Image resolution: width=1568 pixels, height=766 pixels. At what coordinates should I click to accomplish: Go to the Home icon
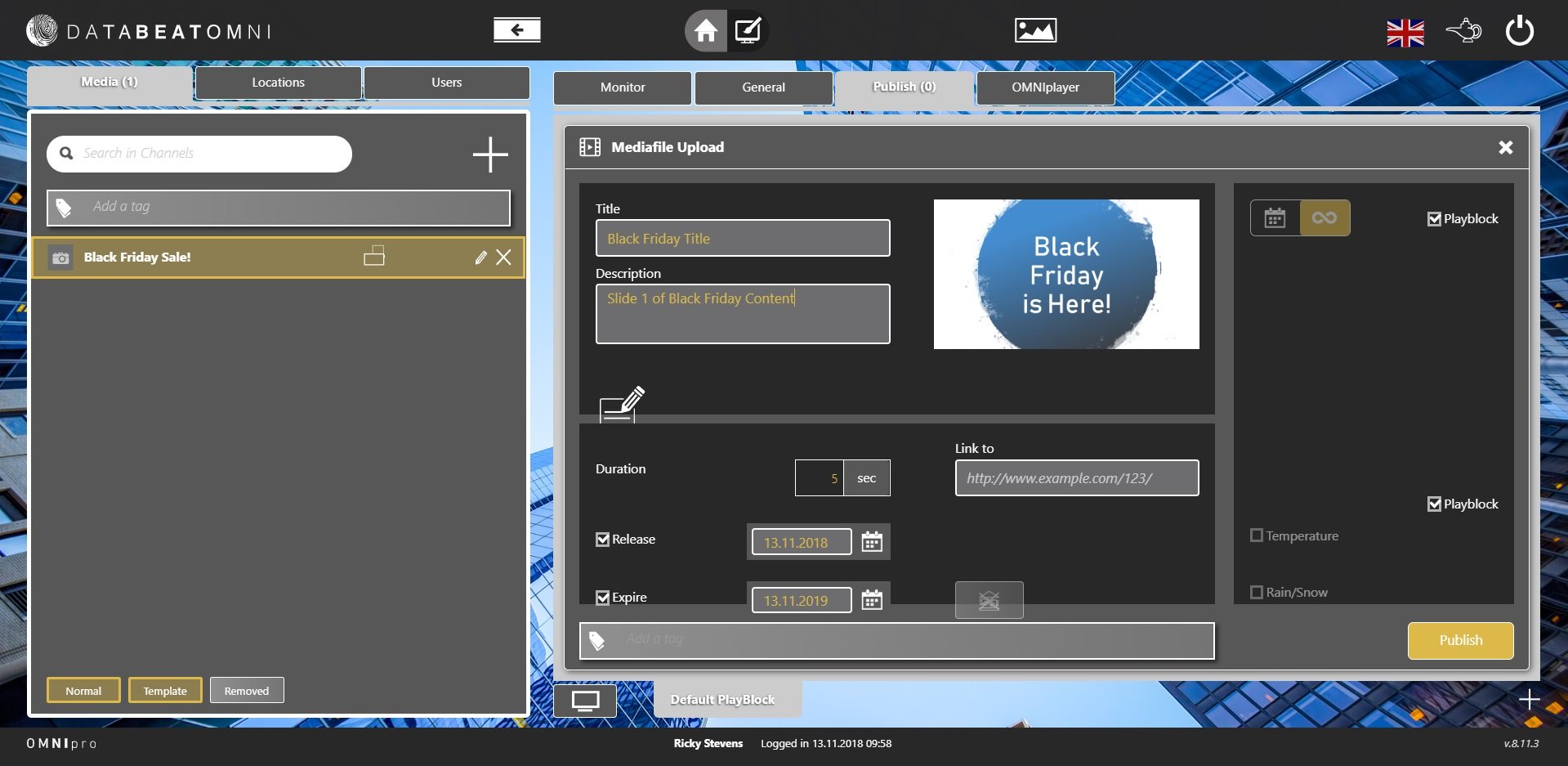706,31
